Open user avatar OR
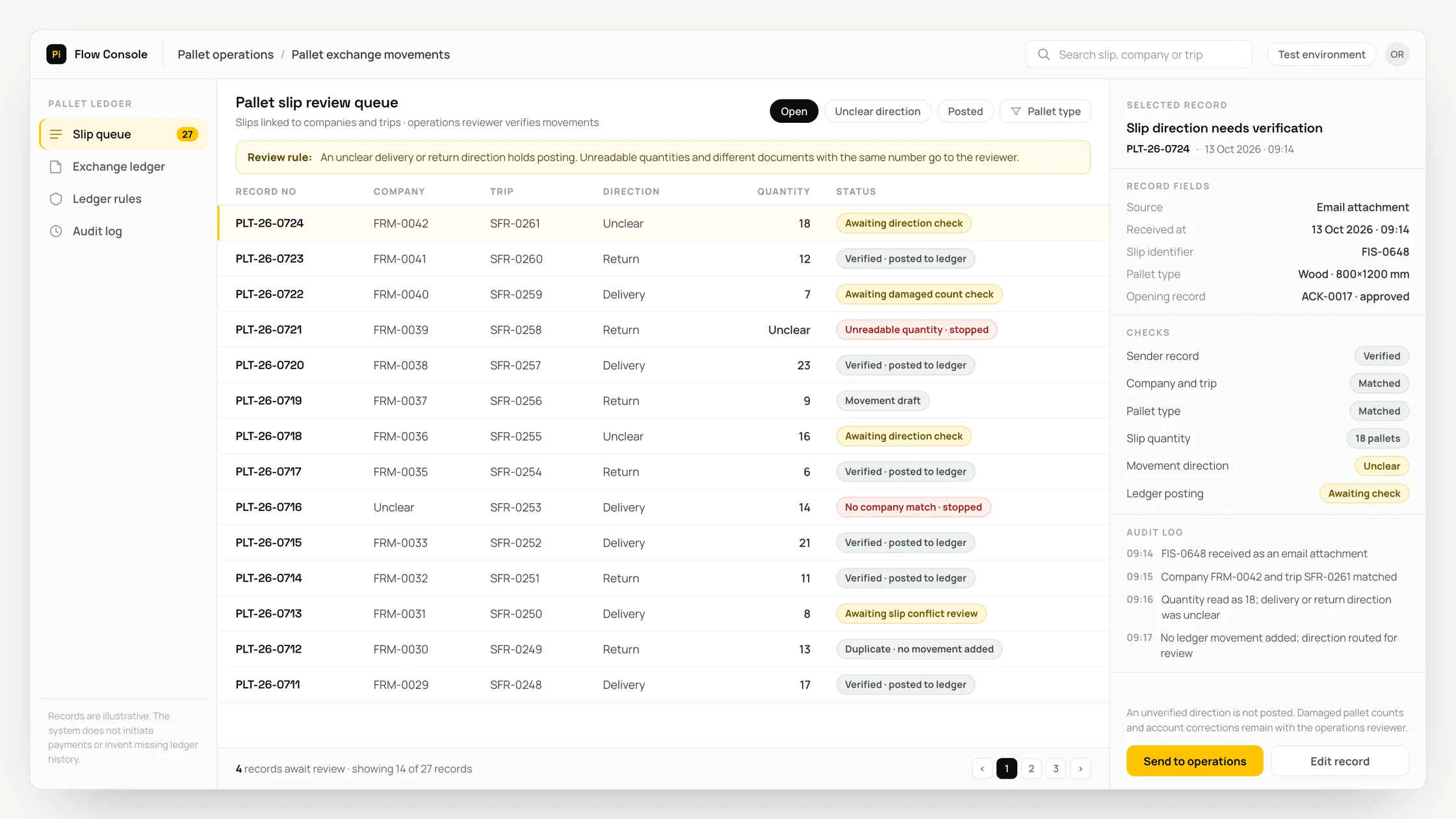Image resolution: width=1456 pixels, height=819 pixels. coord(1397,55)
